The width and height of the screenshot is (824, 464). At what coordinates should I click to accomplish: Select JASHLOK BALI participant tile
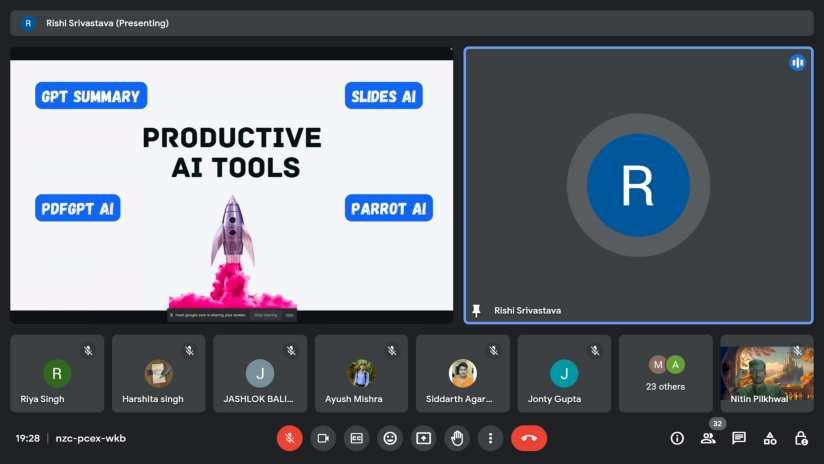pyautogui.click(x=260, y=374)
